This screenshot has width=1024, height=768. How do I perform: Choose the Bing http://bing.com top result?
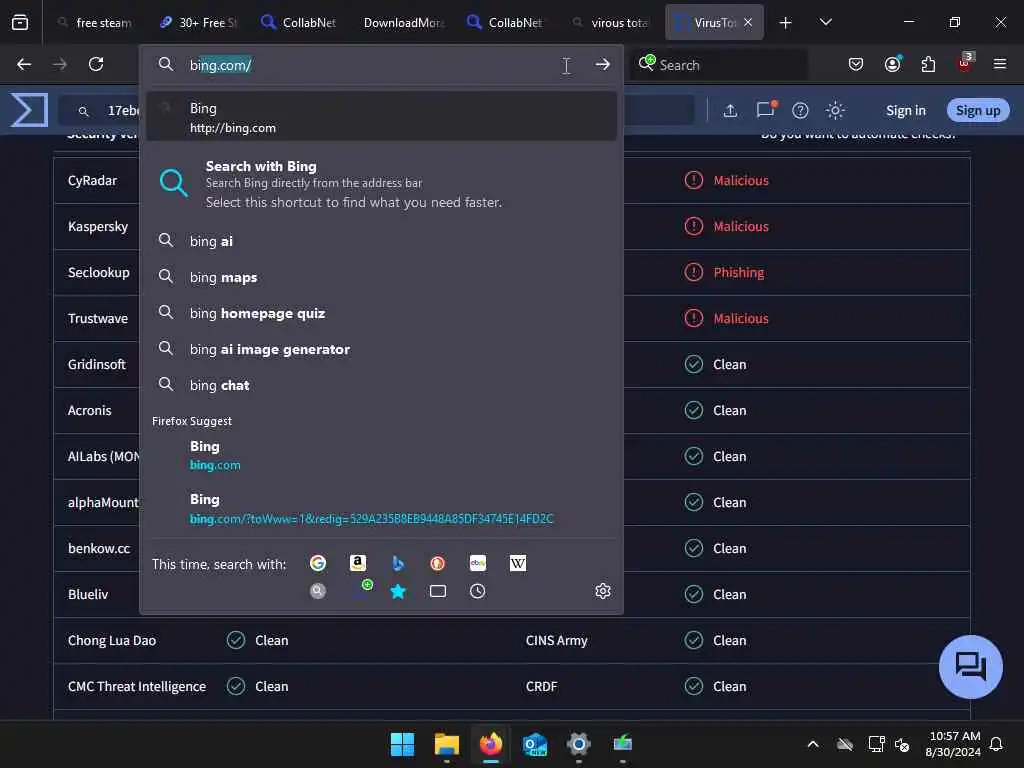[x=381, y=117]
